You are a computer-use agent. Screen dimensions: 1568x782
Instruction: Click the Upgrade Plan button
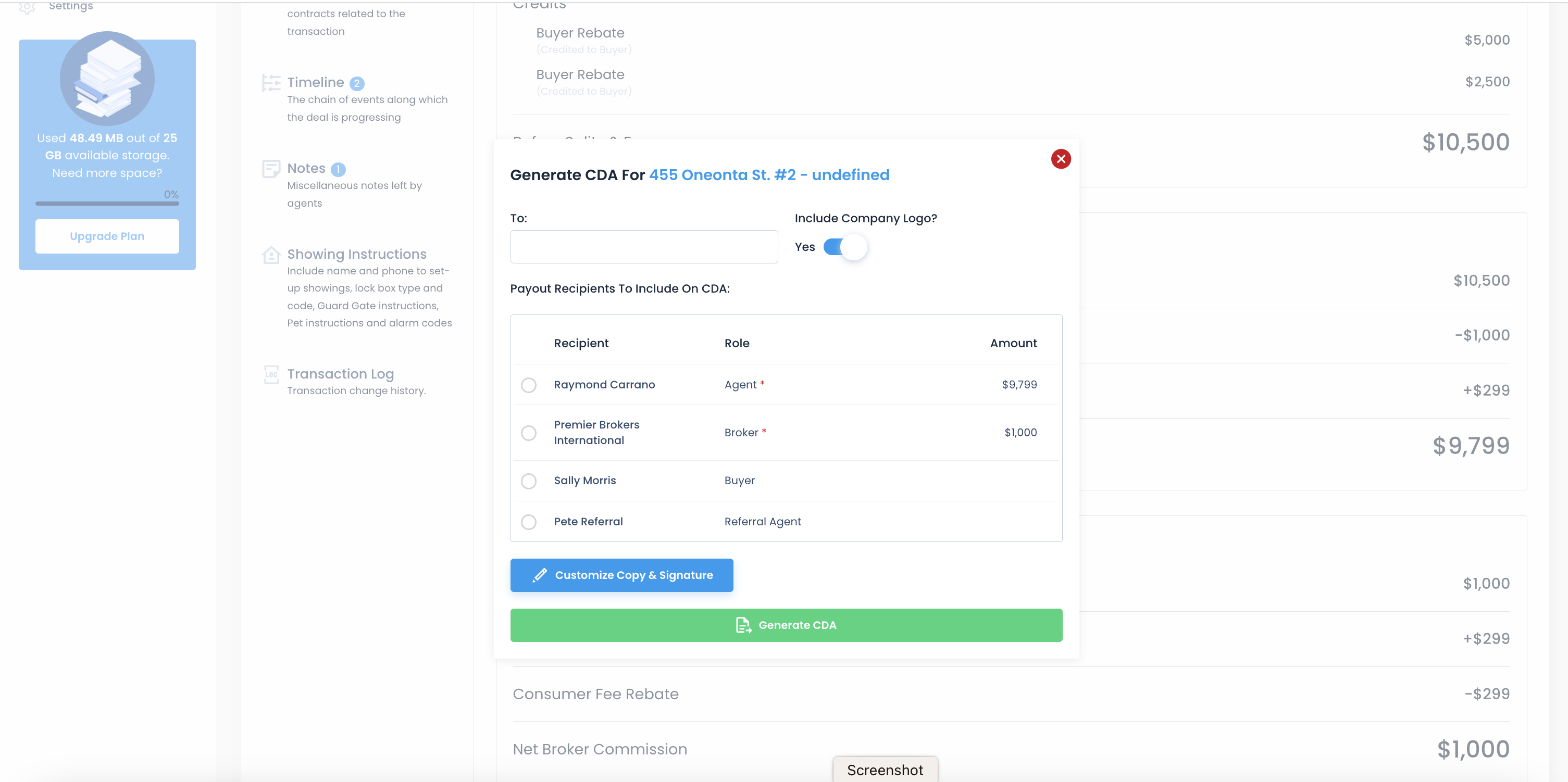click(x=107, y=236)
